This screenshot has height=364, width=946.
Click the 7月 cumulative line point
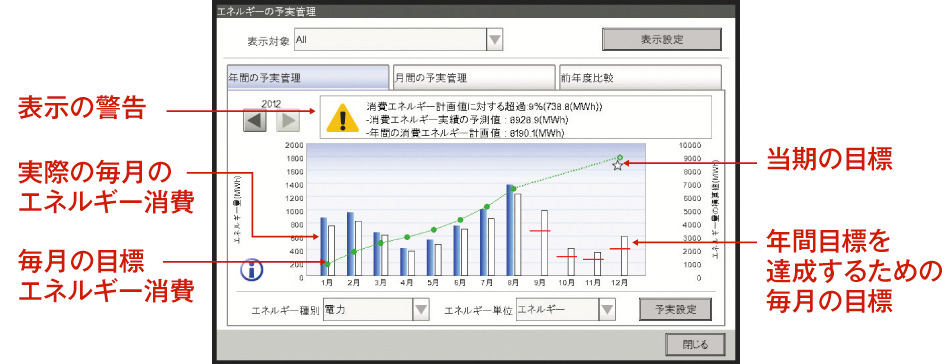click(x=486, y=207)
